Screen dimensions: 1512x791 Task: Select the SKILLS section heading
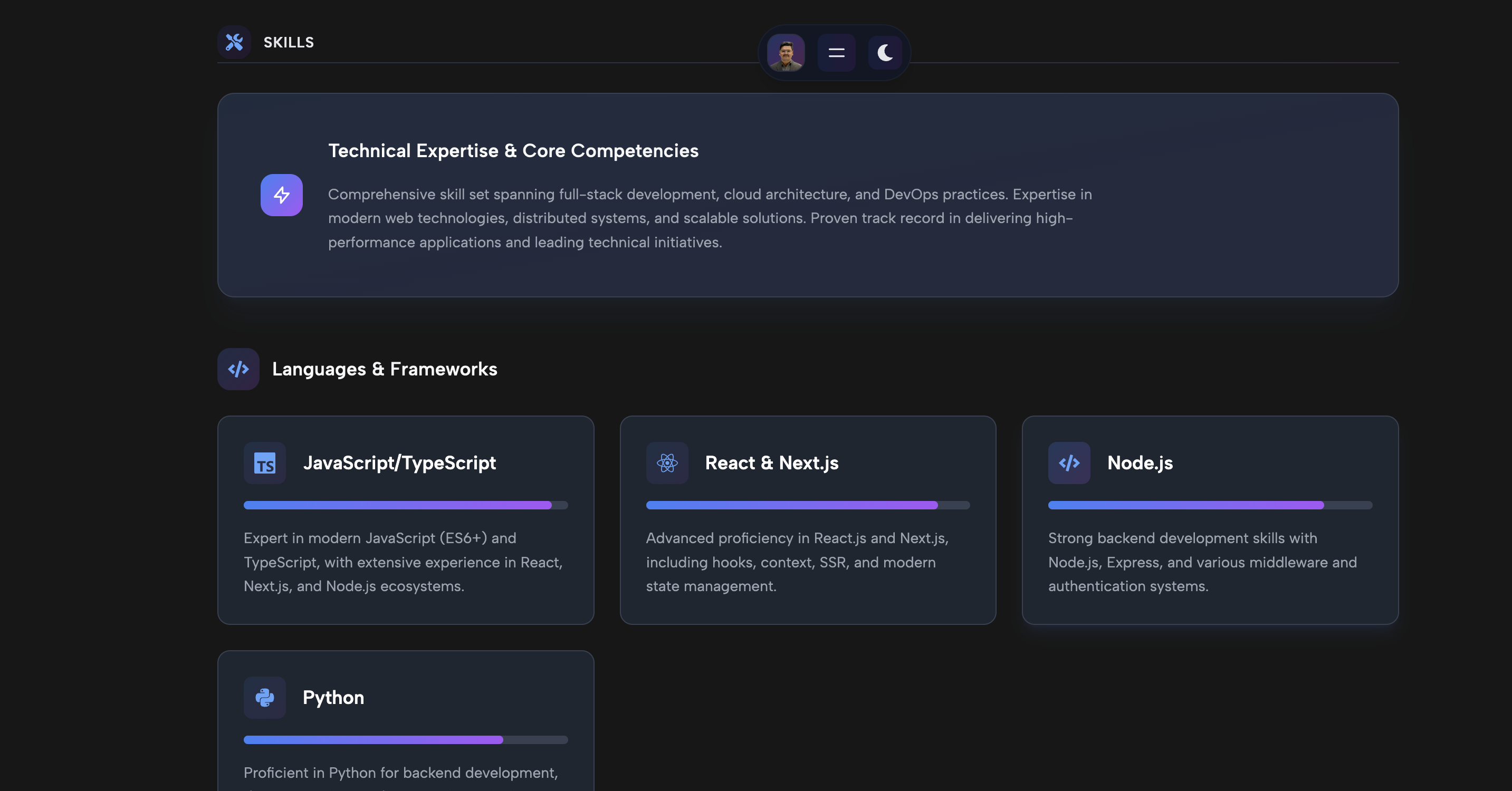pos(288,42)
